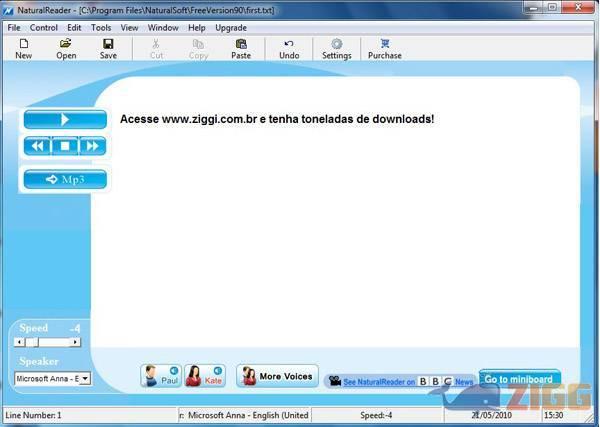600x427 pixels.
Task: Expand the Speaker dropdown Microsoft Anna
Action: point(85,379)
